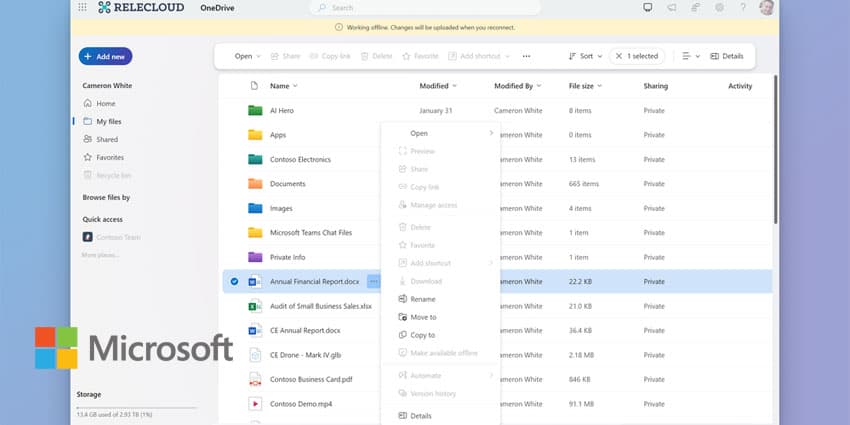Open Modified By column header dropdown
This screenshot has width=850, height=425.
[518, 86]
